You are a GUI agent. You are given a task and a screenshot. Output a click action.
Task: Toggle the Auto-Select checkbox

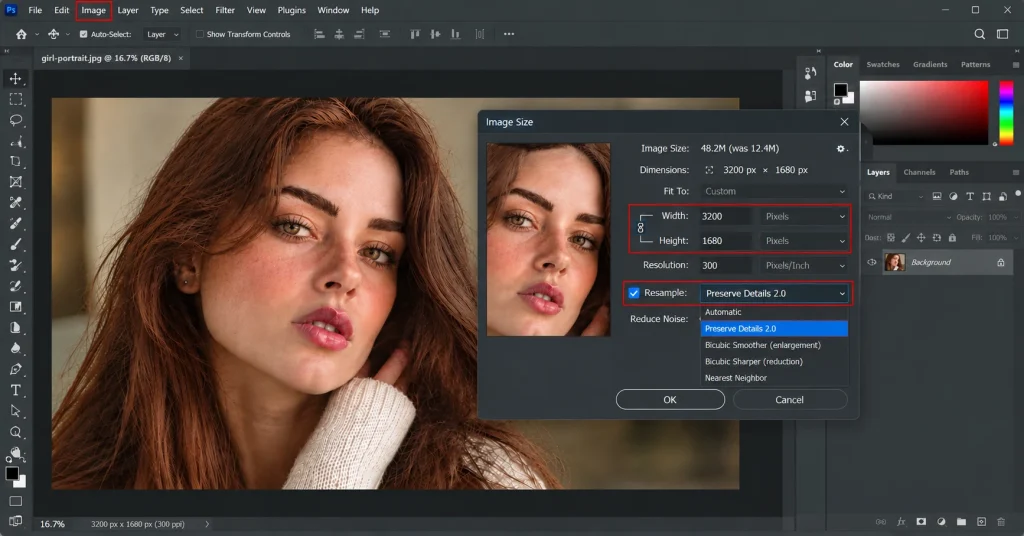84,34
